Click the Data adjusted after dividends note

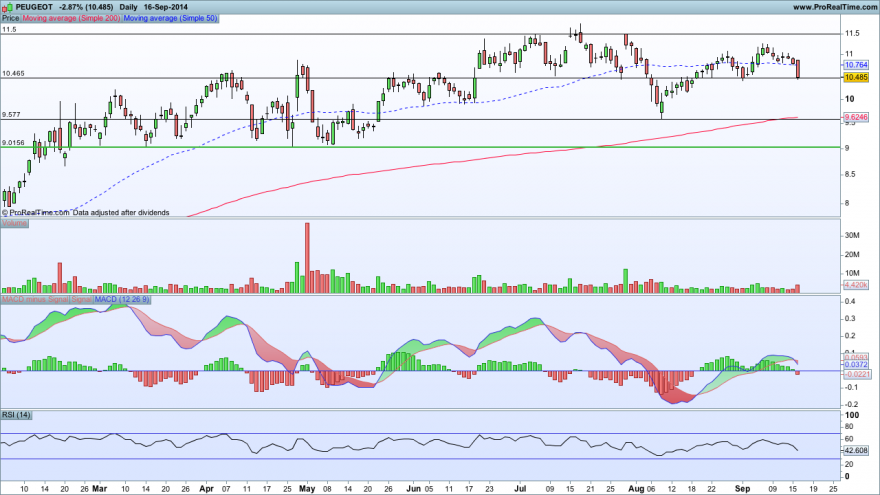tap(121, 213)
